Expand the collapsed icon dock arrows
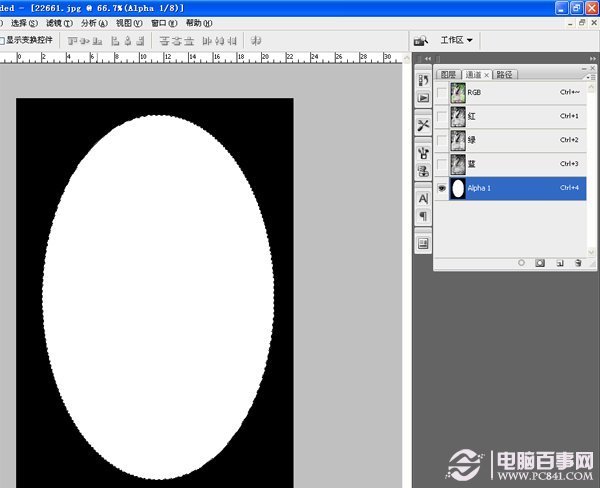Viewport: 600px width, 488px height. tap(427, 60)
